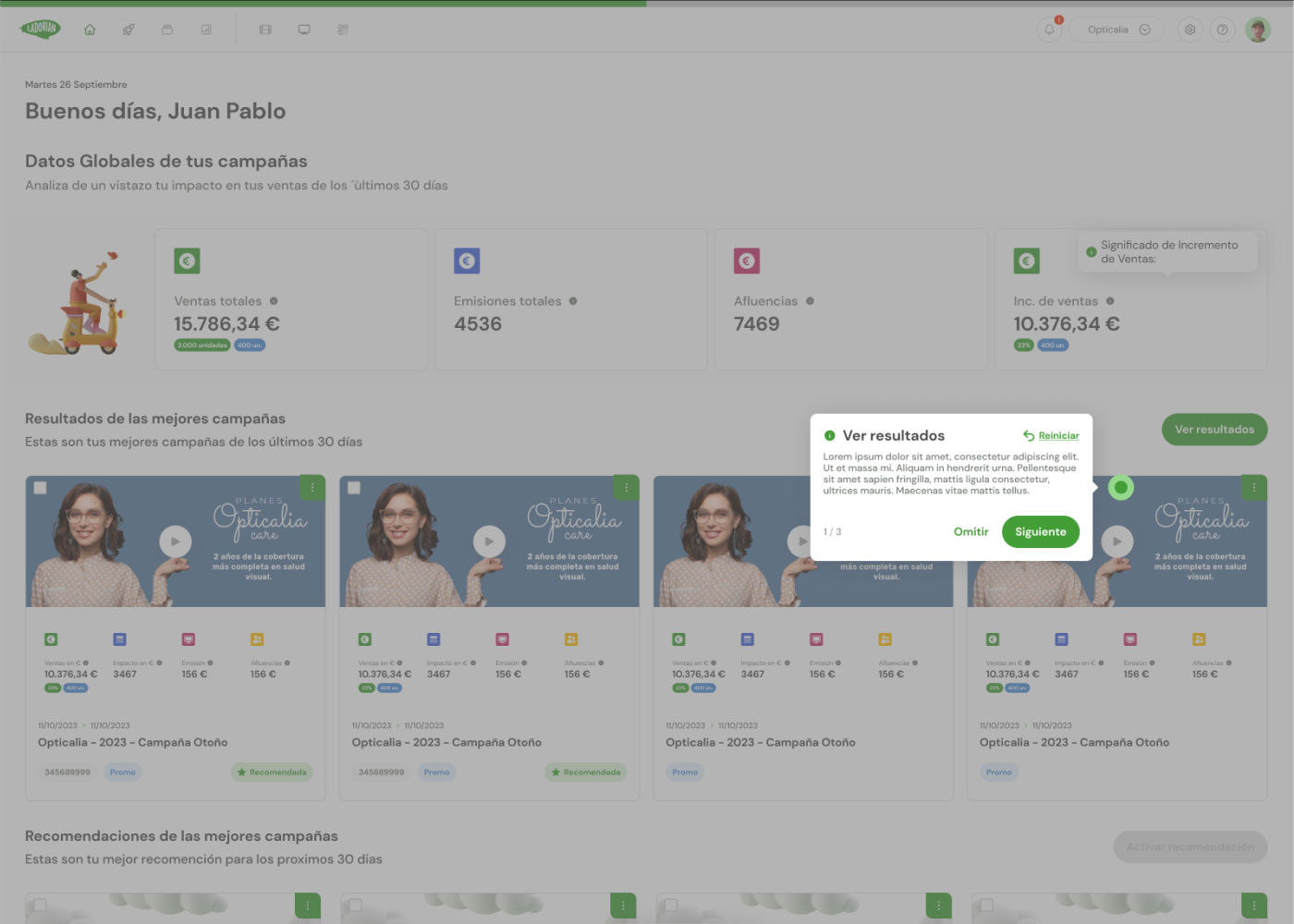
Task: Open the home dashboard icon
Action: 90,30
